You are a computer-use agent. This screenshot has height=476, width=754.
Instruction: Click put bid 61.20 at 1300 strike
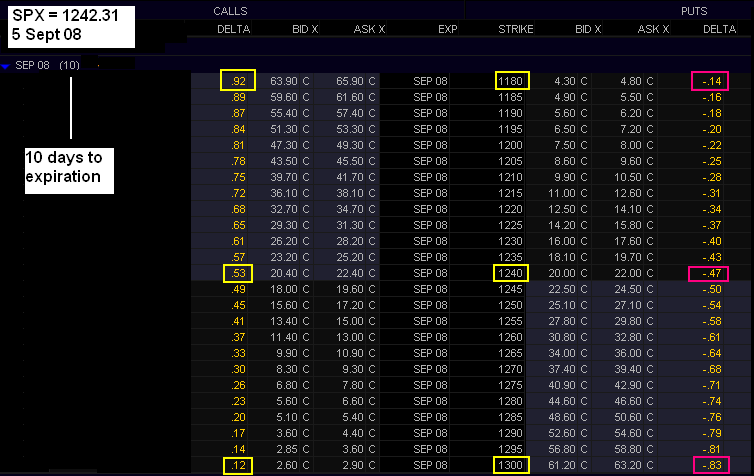562,465
